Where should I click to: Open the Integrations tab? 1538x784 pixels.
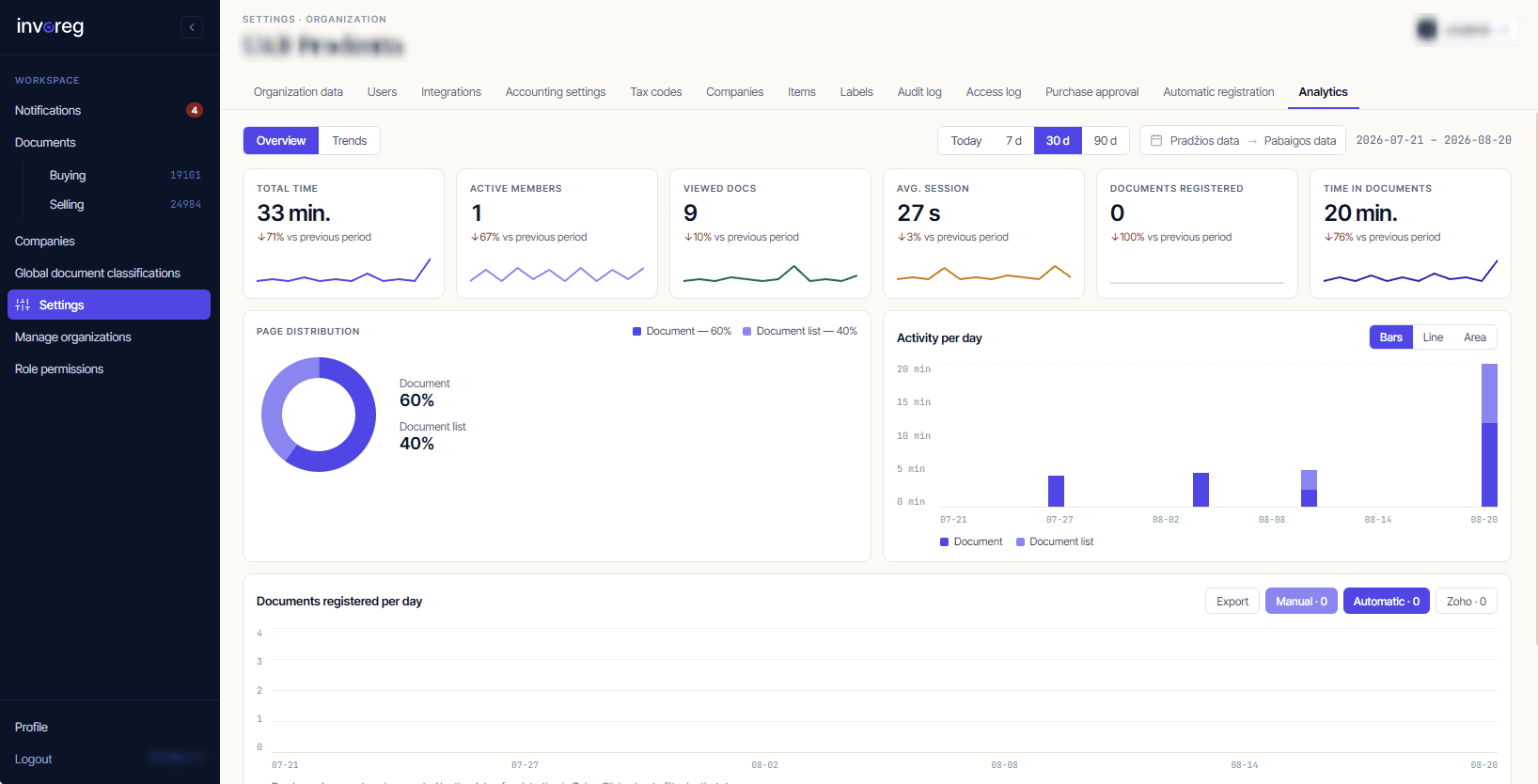point(451,92)
